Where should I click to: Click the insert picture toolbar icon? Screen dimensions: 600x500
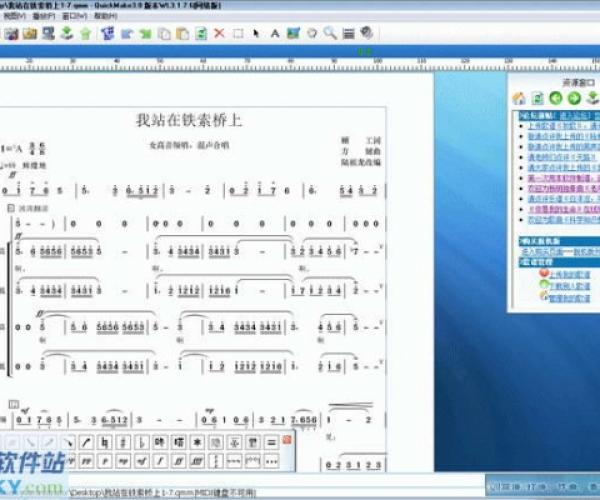pos(293,34)
